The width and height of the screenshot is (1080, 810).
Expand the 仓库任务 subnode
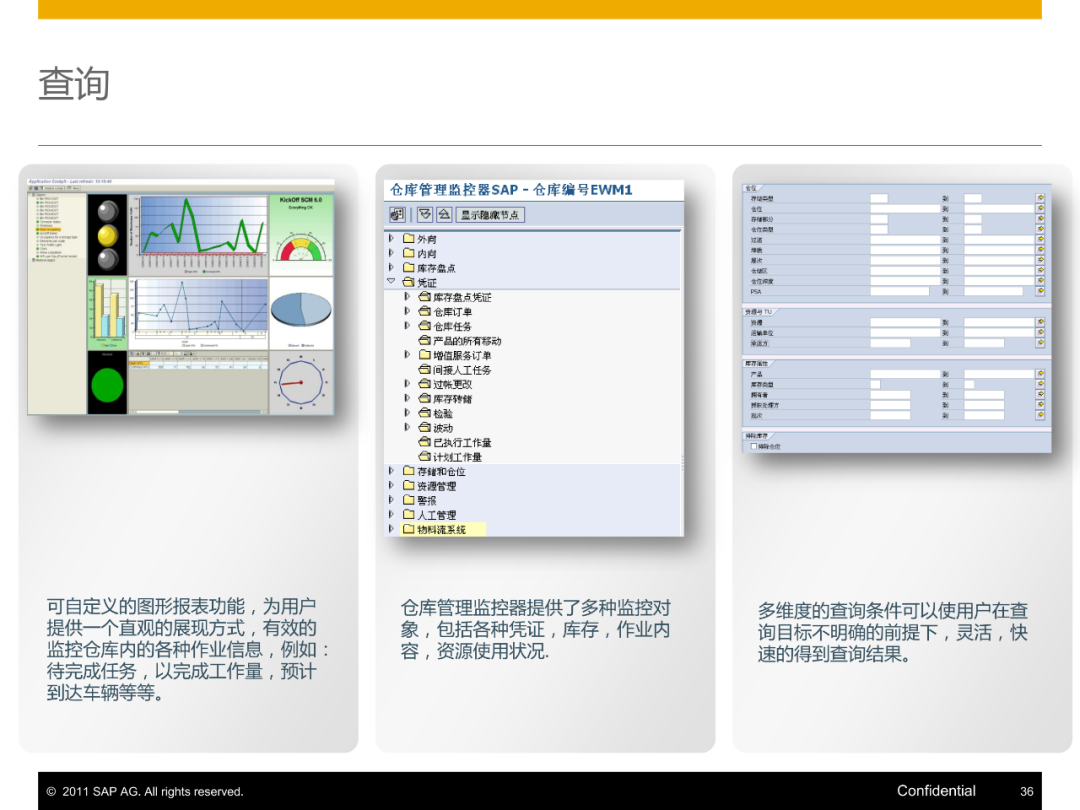click(x=407, y=325)
